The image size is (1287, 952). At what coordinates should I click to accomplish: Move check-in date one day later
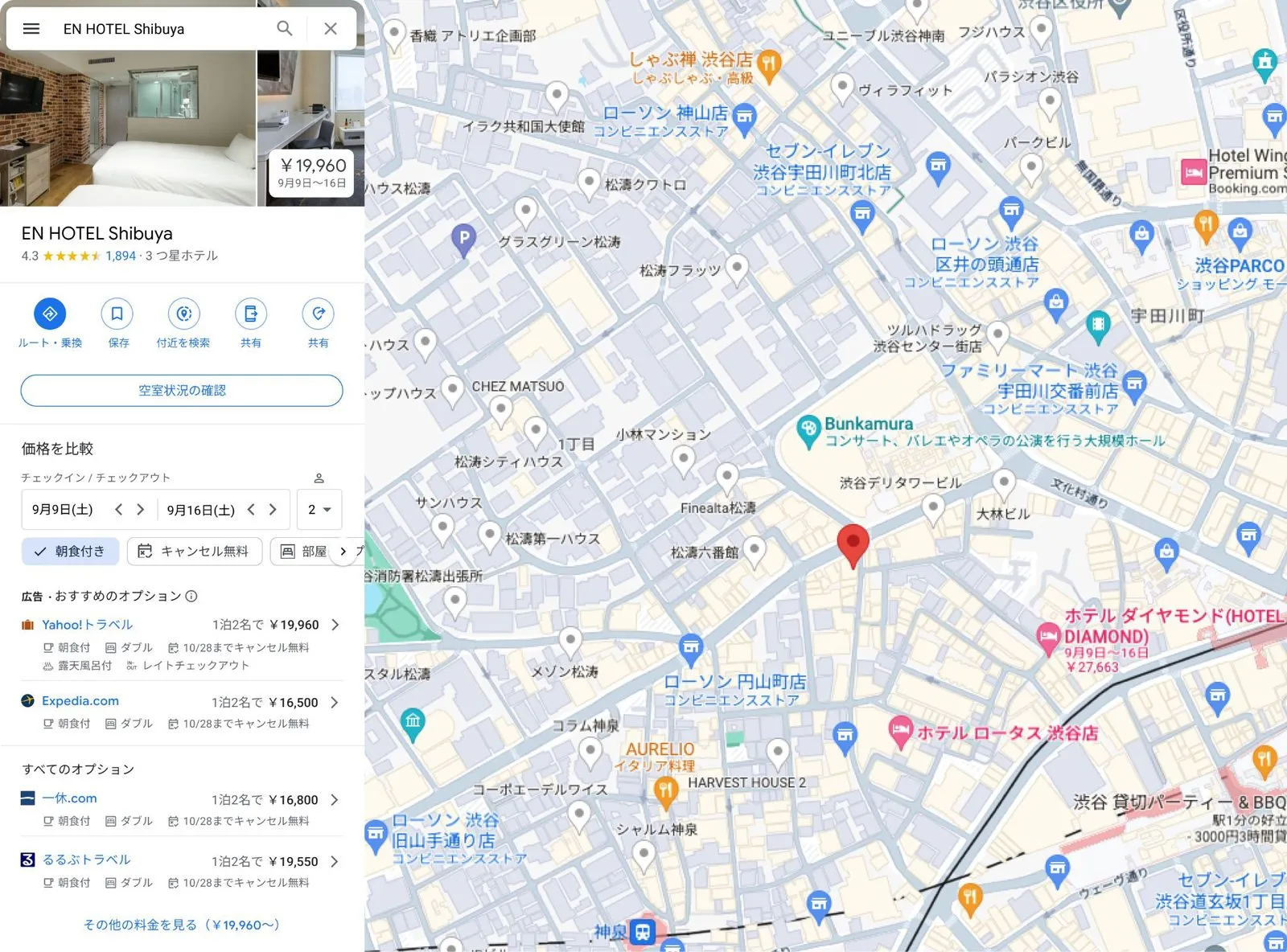point(141,510)
